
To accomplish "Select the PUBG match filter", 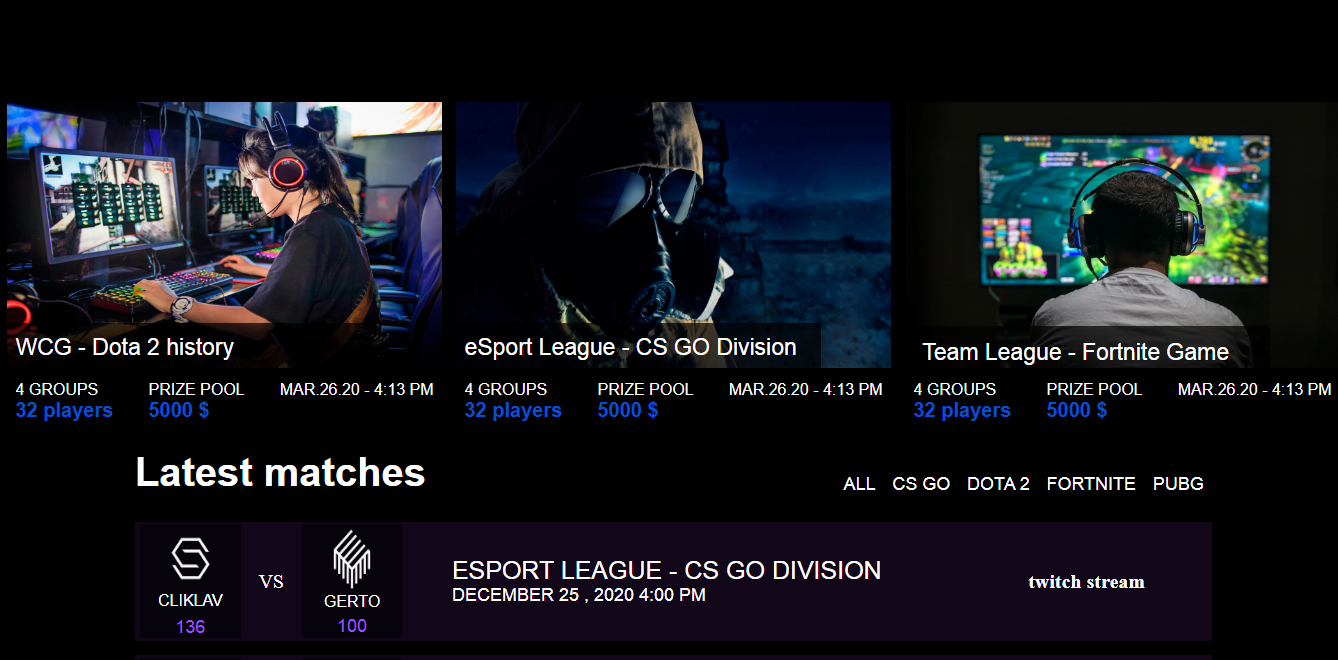I will [1178, 483].
